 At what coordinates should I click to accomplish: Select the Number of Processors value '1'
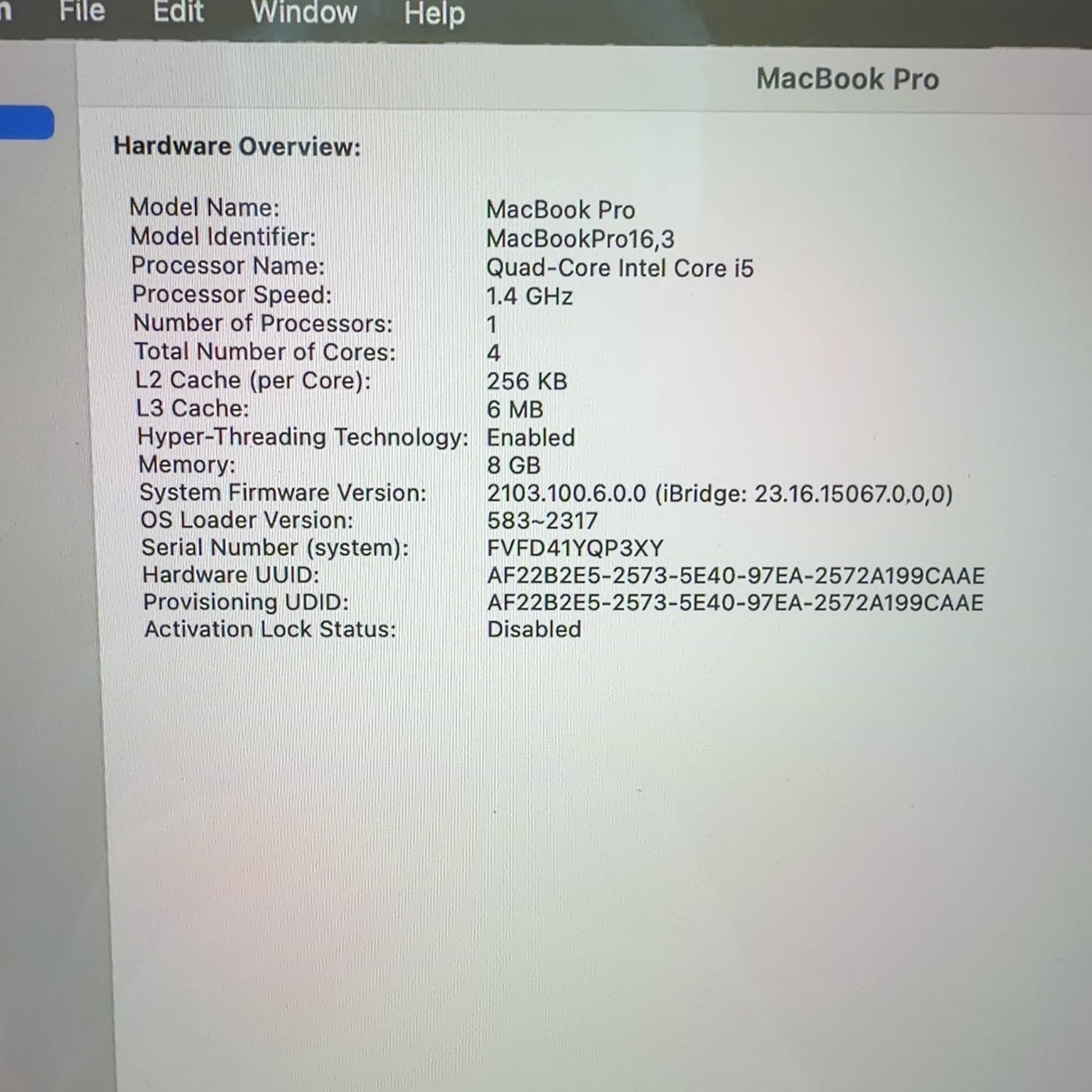point(492,325)
